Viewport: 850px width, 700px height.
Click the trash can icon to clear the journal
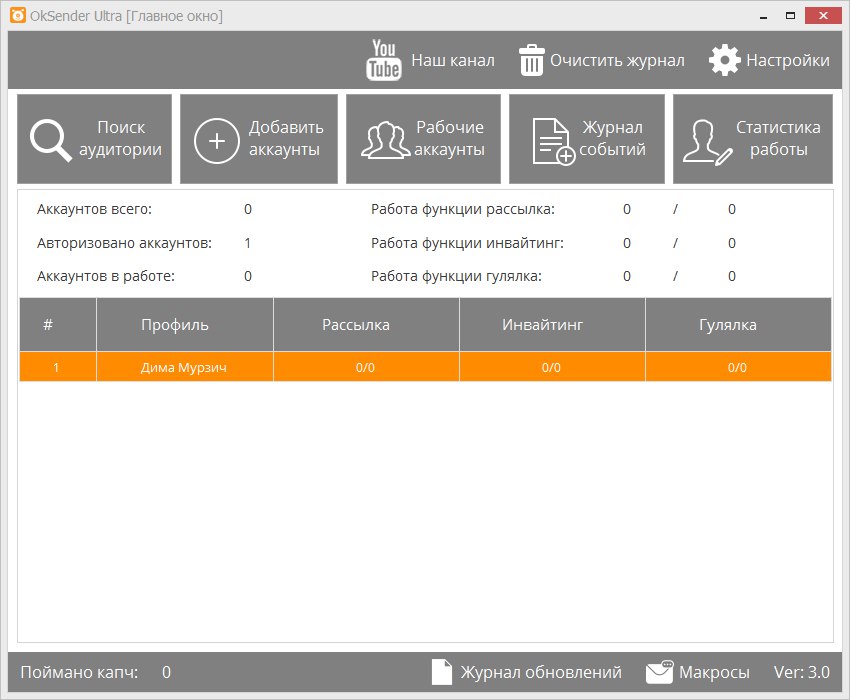[532, 60]
